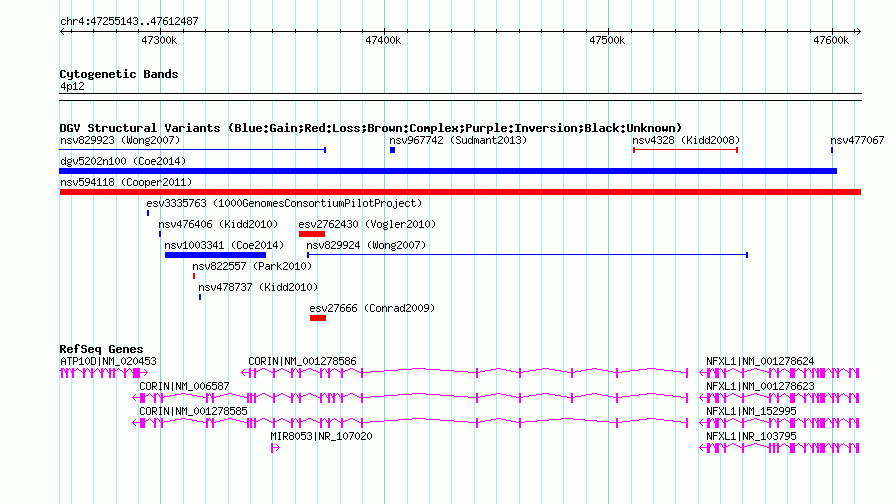
Task: Select the nsv829924 (Wong2007) blue line
Action: pos(527,255)
